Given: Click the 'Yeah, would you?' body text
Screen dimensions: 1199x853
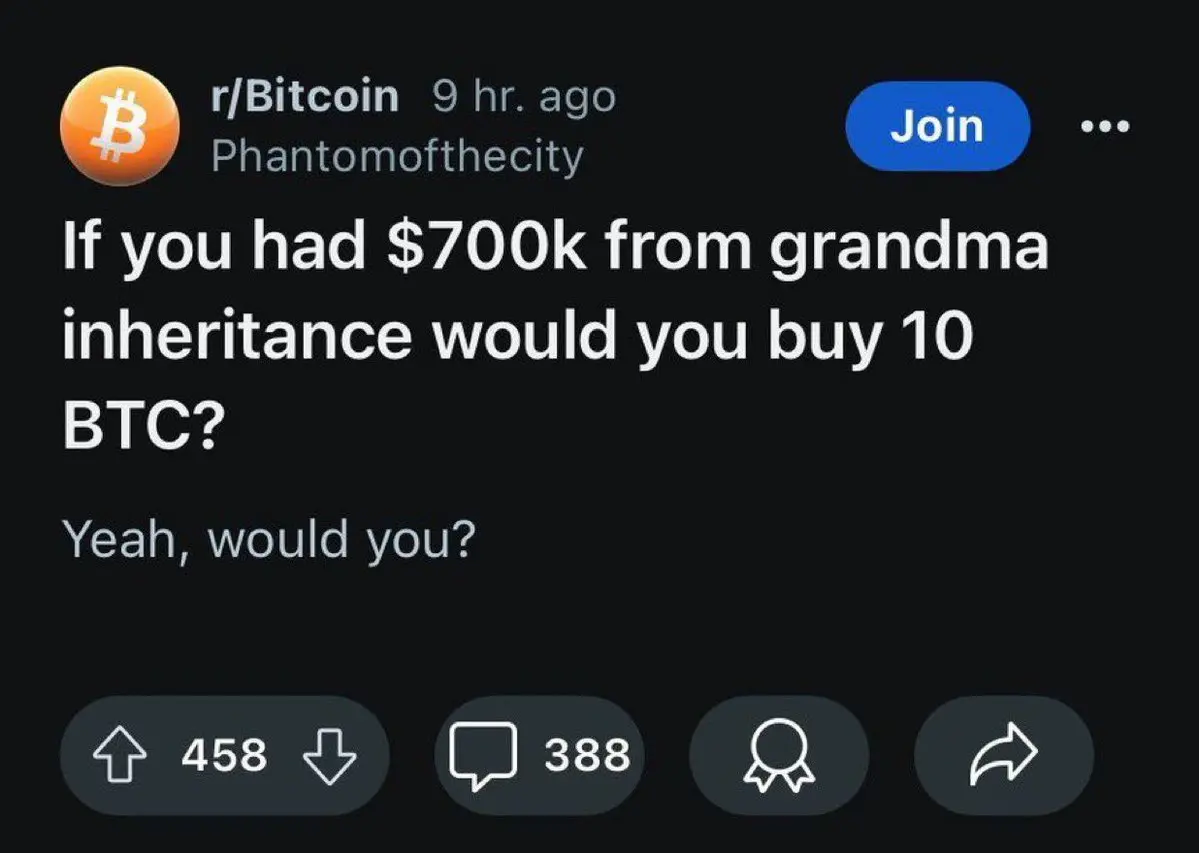Looking at the screenshot, I should (x=268, y=541).
